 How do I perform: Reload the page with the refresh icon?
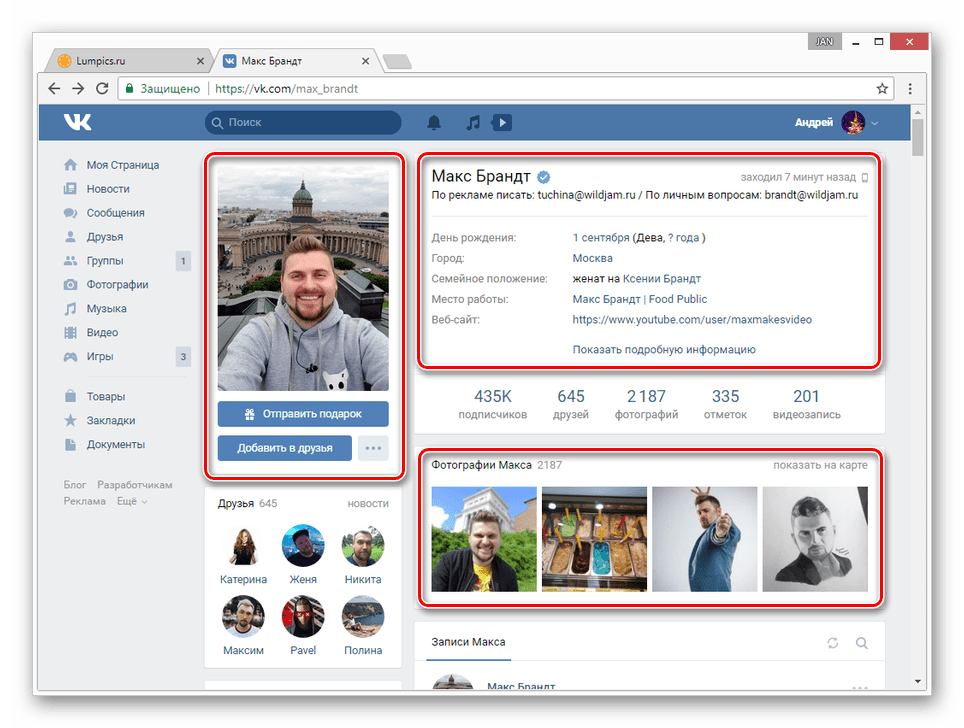[x=102, y=89]
